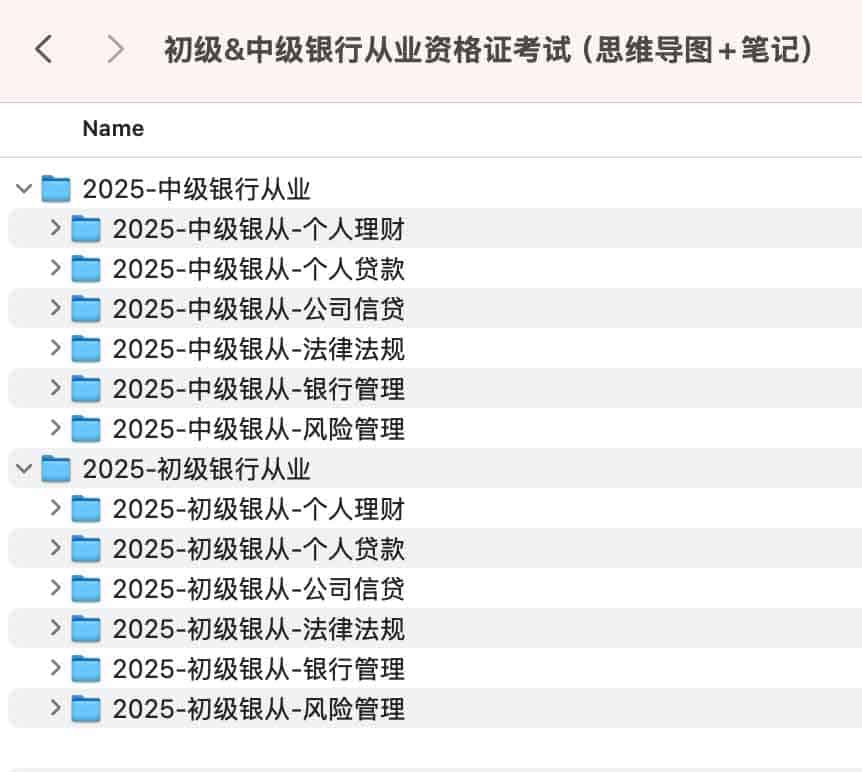862x772 pixels.
Task: Expand the 2025-中级银从-法律法规 folder
Action: coord(55,348)
